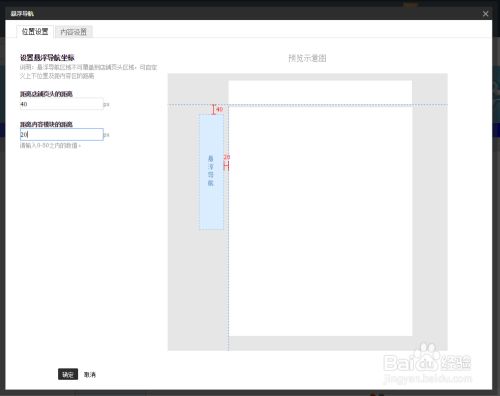Focus the 距离内容模块的距离 input showing 20

click(x=61, y=135)
